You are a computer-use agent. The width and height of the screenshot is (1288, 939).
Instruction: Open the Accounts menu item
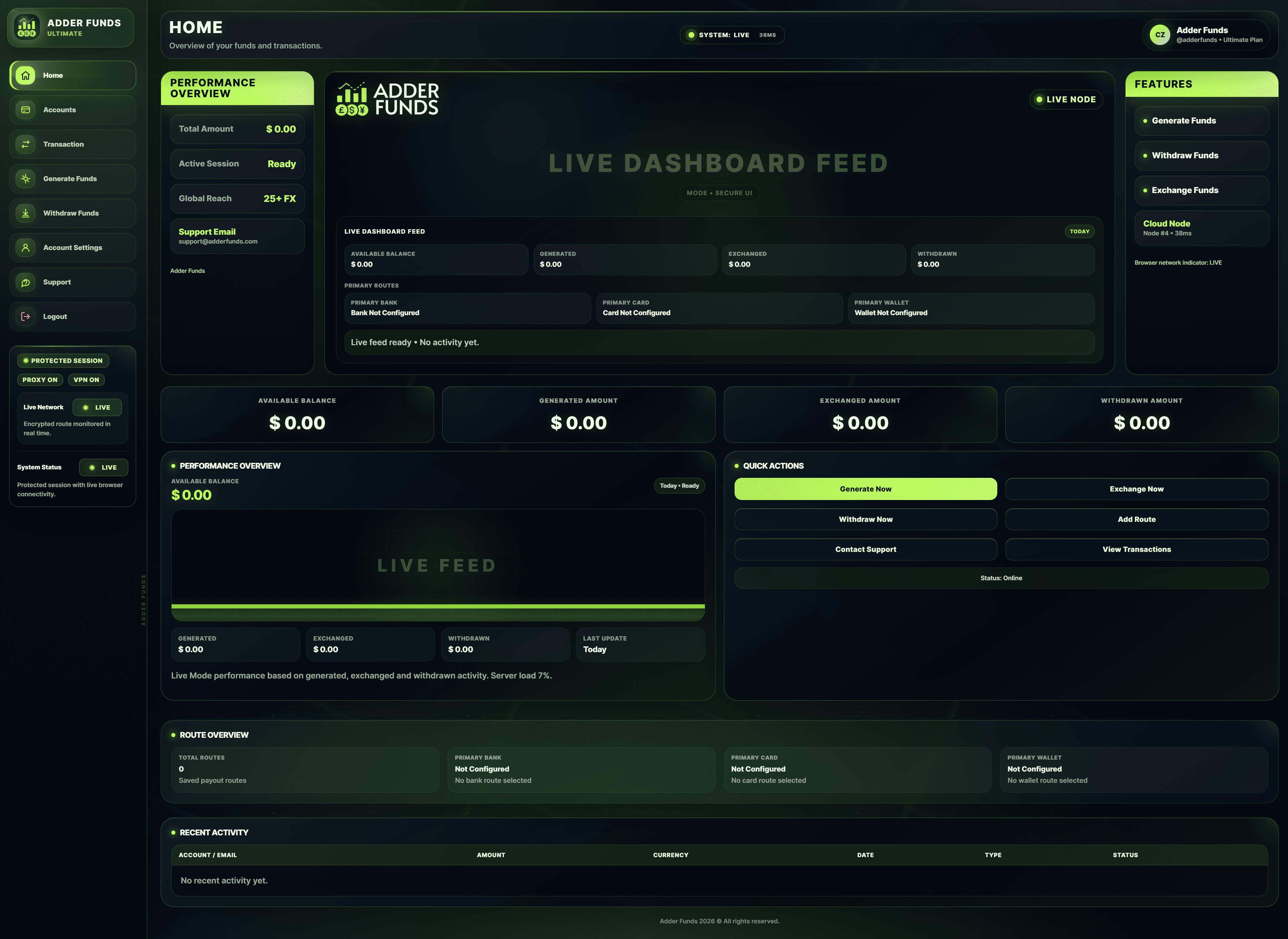point(73,110)
